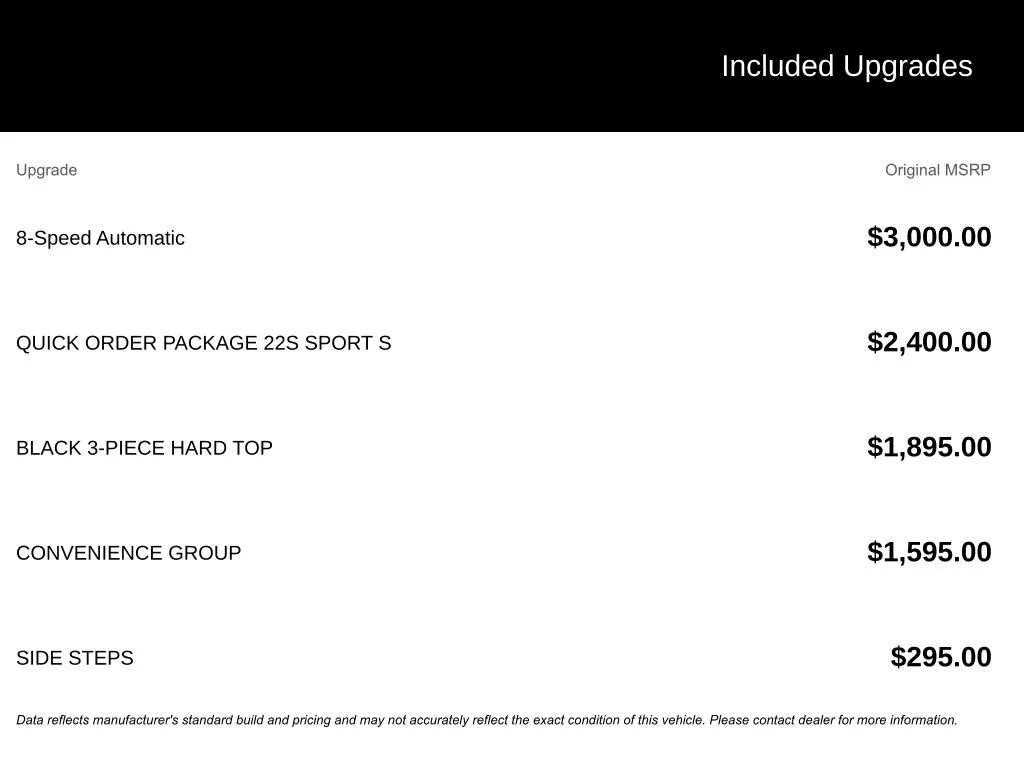The width and height of the screenshot is (1024, 768).
Task: Select BLACK 3-PIECE HARD TOP entry
Action: click(x=144, y=448)
